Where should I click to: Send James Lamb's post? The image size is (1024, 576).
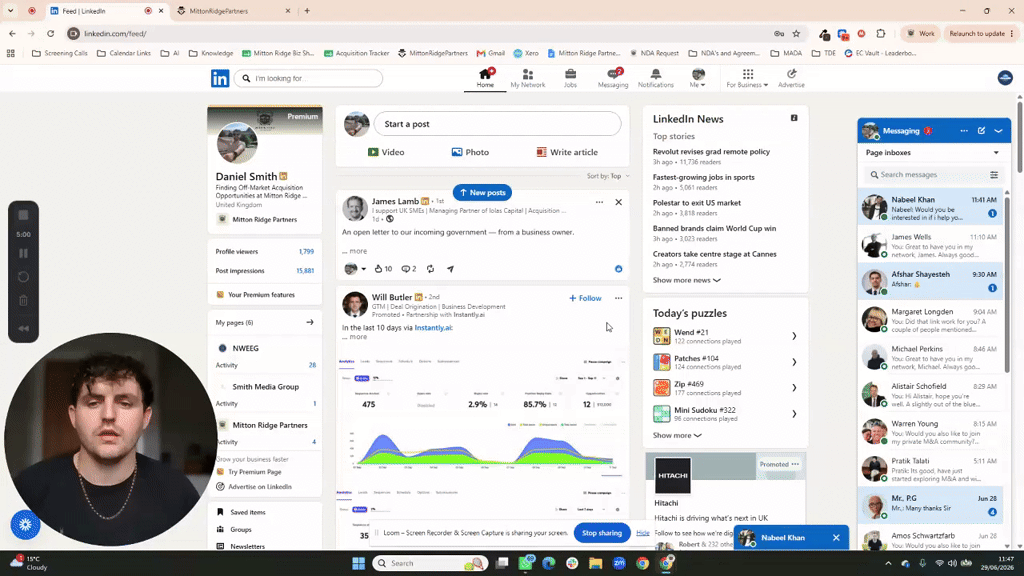click(x=451, y=269)
